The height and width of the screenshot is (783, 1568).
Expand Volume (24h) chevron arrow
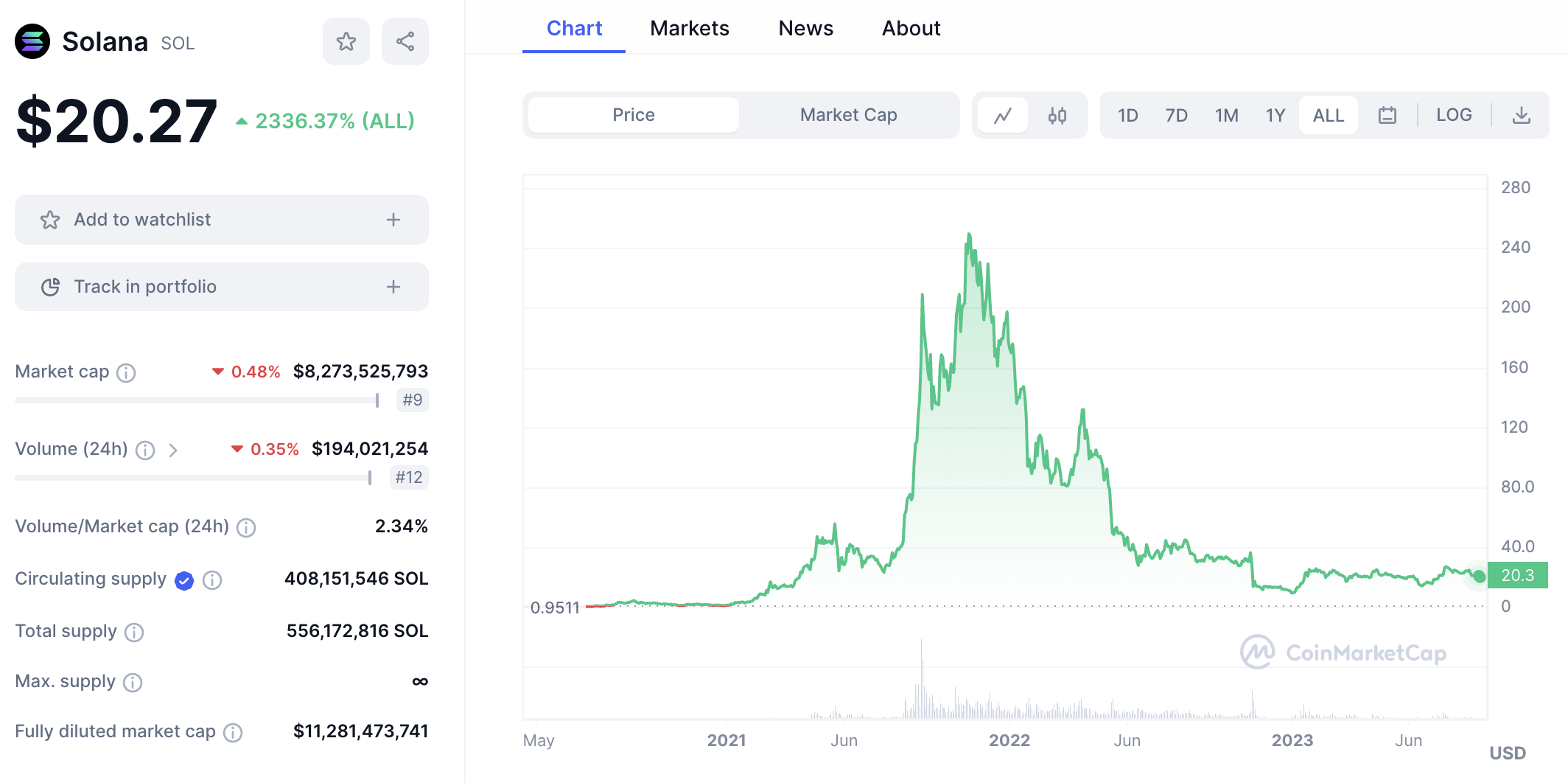[173, 450]
